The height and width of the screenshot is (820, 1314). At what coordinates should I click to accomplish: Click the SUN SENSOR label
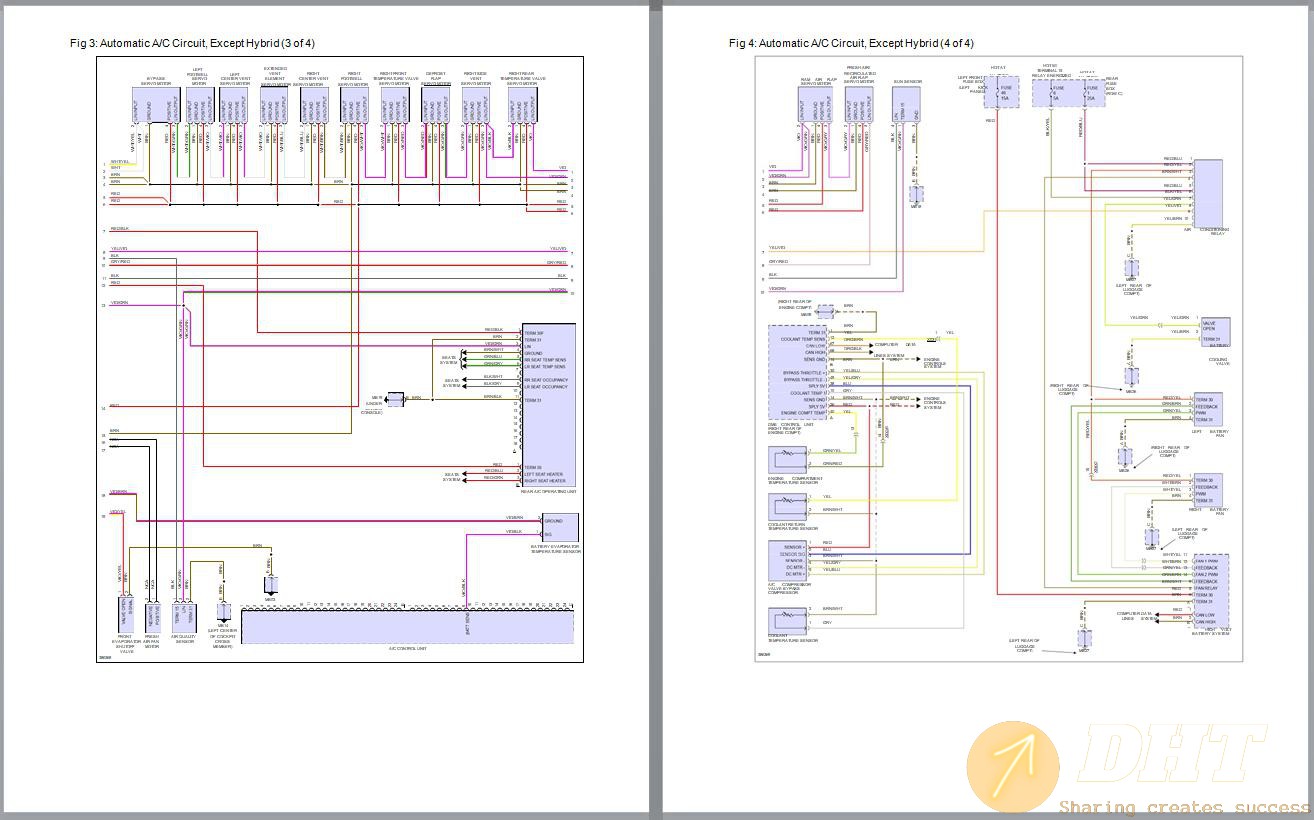pos(906,82)
